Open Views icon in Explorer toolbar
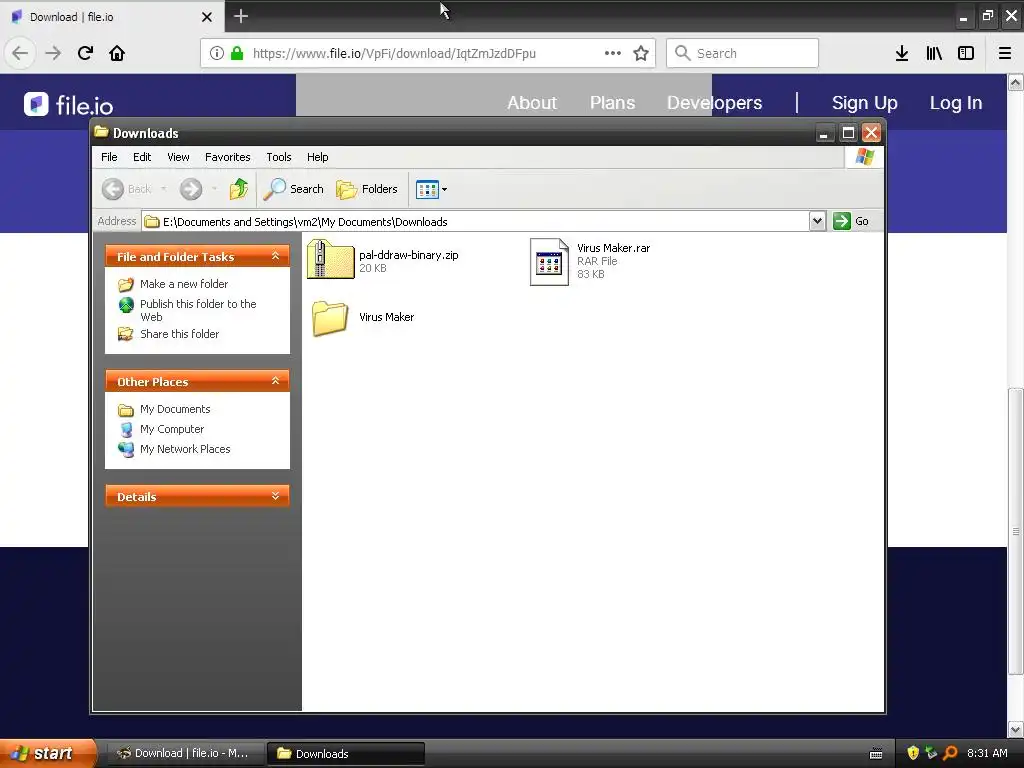This screenshot has width=1024, height=768. click(x=427, y=189)
